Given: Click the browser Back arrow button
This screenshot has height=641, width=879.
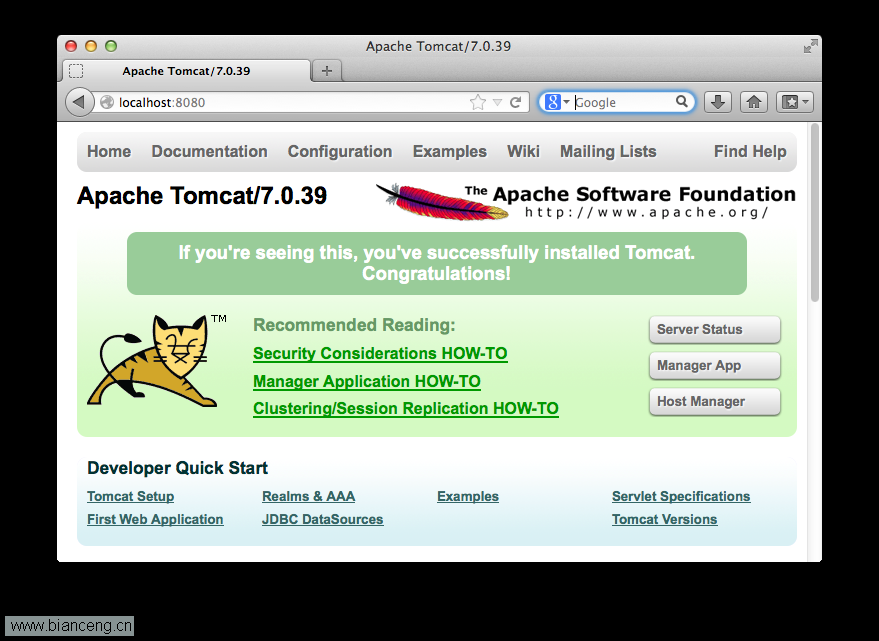Looking at the screenshot, I should [79, 102].
